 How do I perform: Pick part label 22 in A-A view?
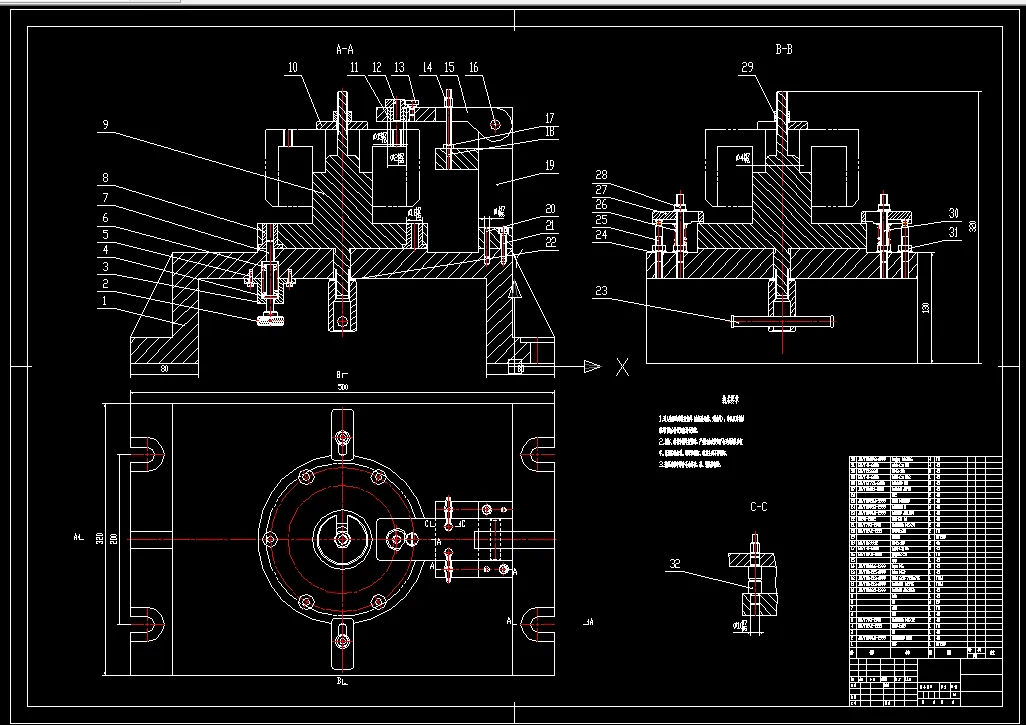tap(550, 241)
